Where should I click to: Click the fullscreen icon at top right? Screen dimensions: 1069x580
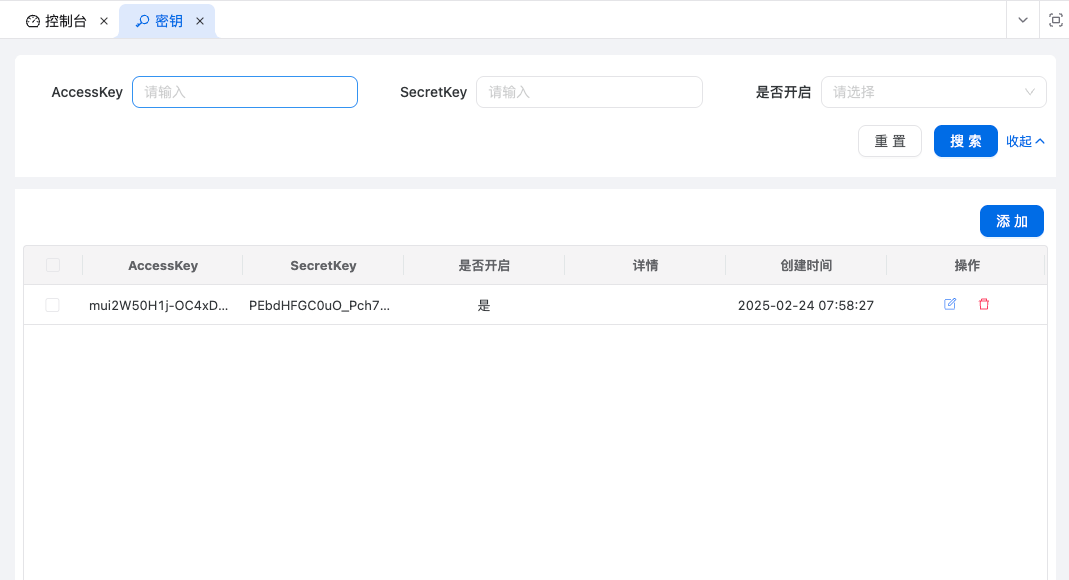tap(1055, 20)
